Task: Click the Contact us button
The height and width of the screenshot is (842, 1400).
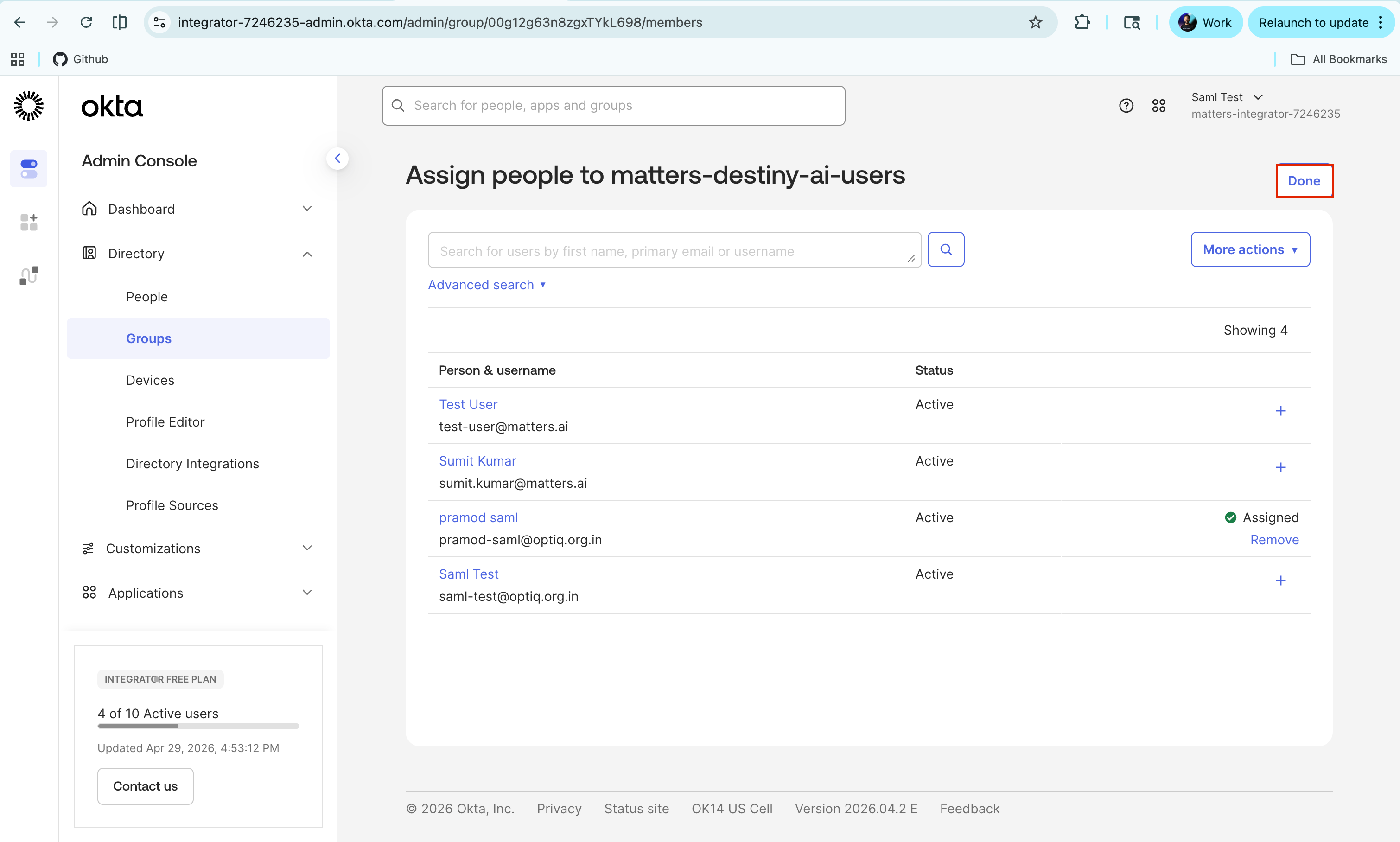Action: [145, 786]
